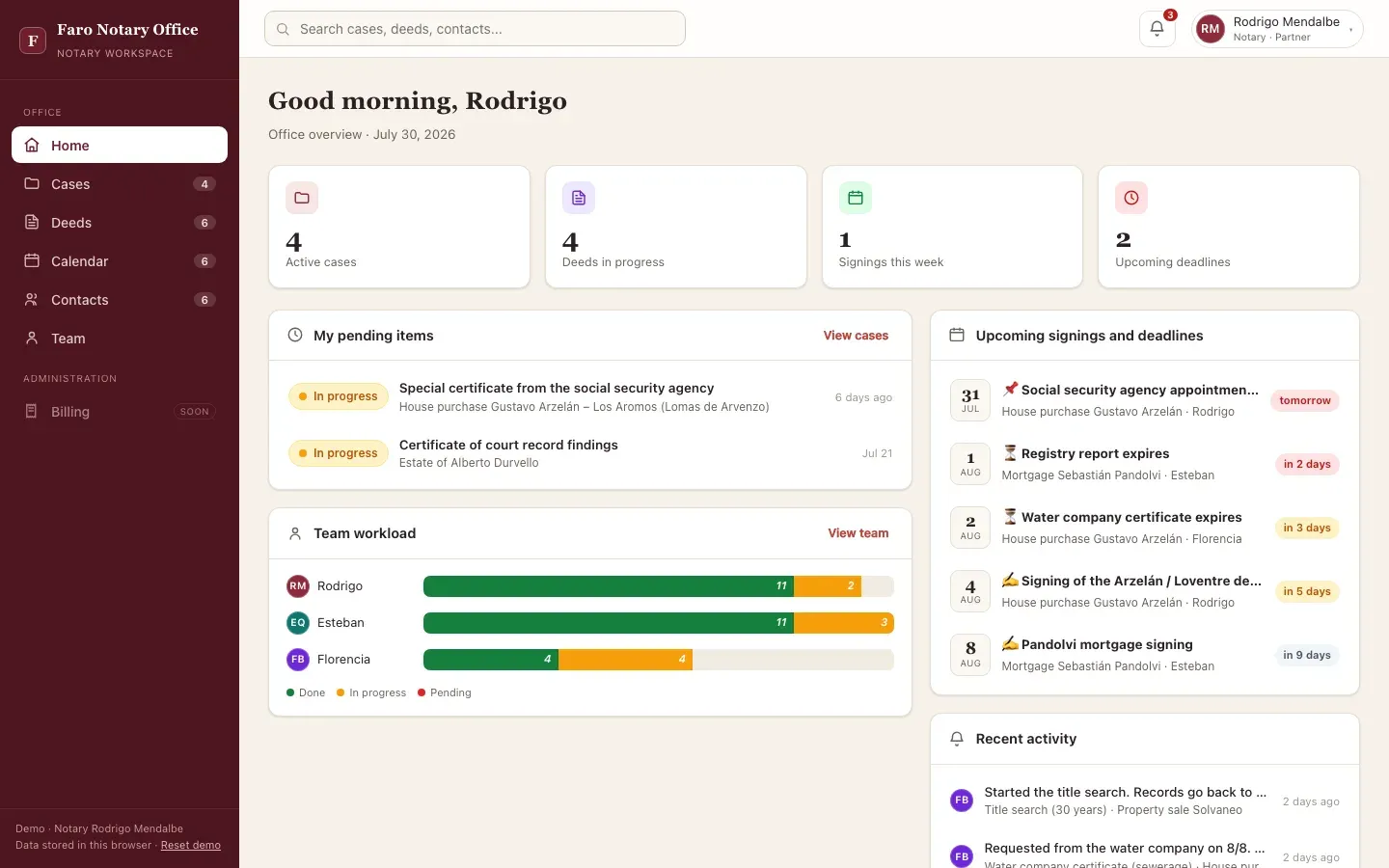This screenshot has width=1389, height=868.
Task: Click the person icon beside Team workload
Action: coord(295,533)
